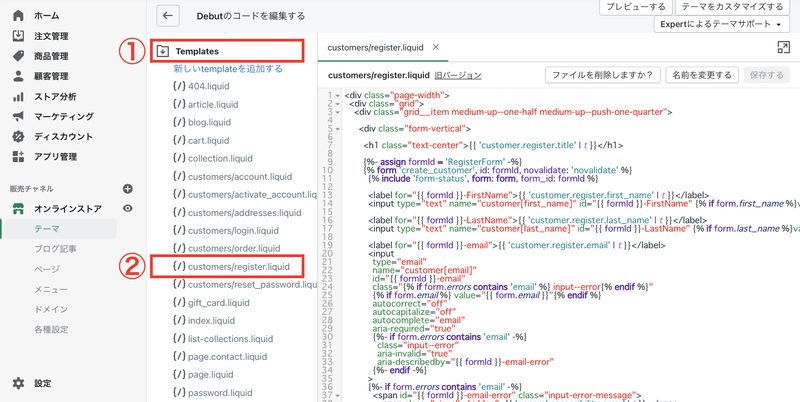
Task: Expand code editor to fullscreen
Action: [x=783, y=47]
